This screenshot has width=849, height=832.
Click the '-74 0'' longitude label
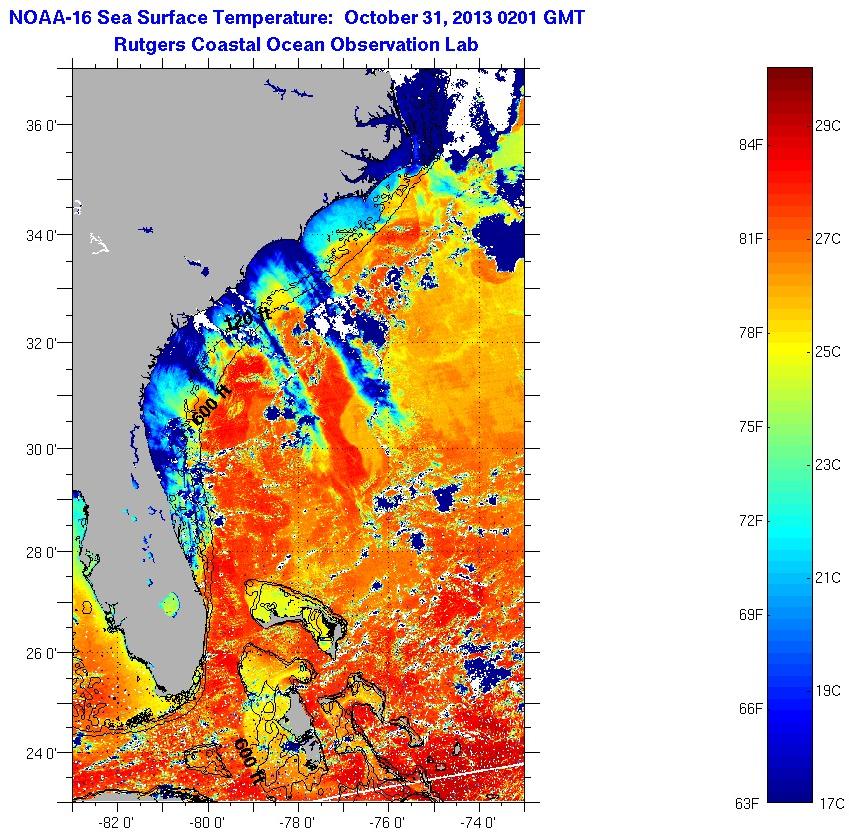(478, 822)
